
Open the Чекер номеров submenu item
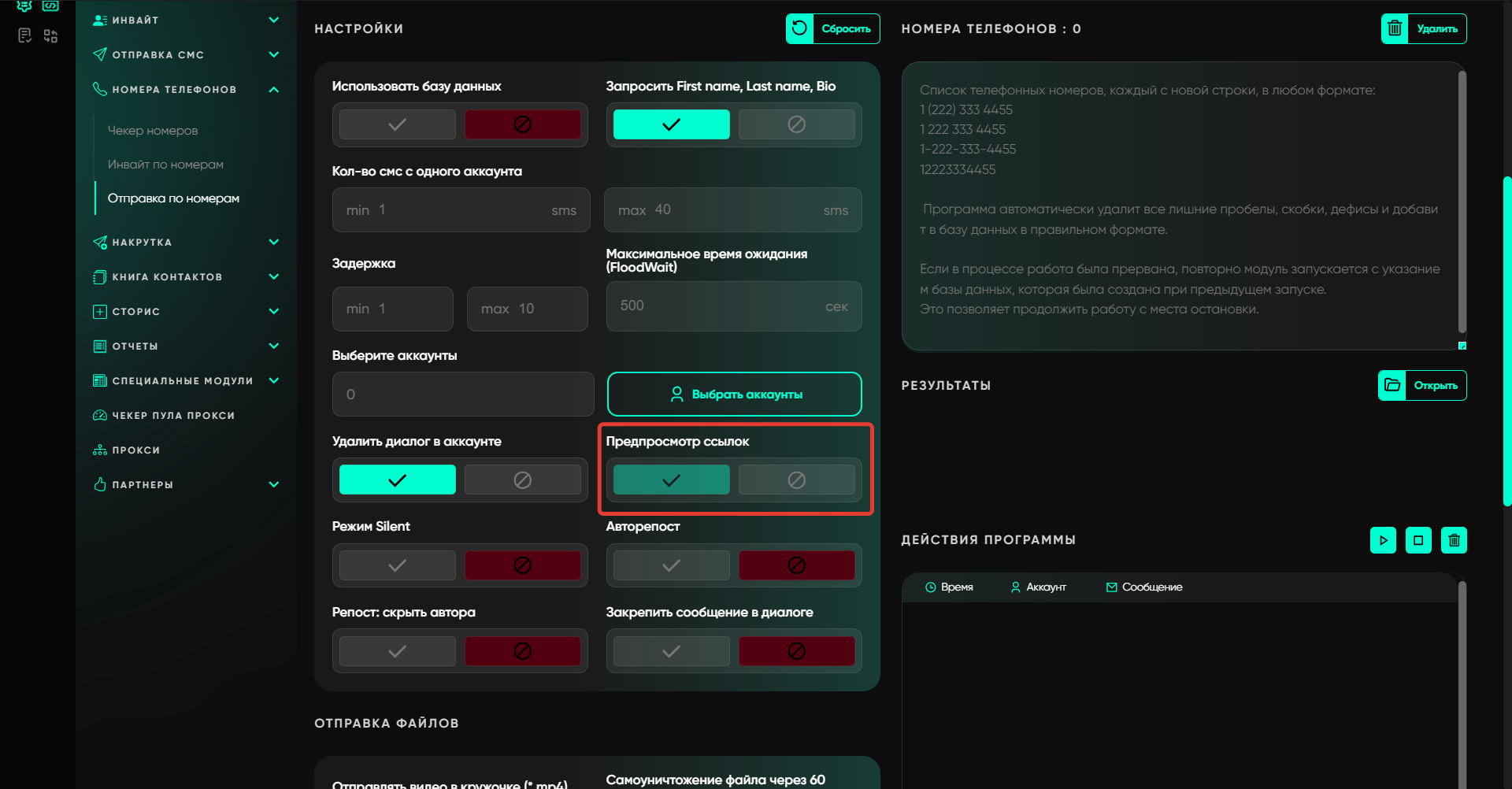153,131
